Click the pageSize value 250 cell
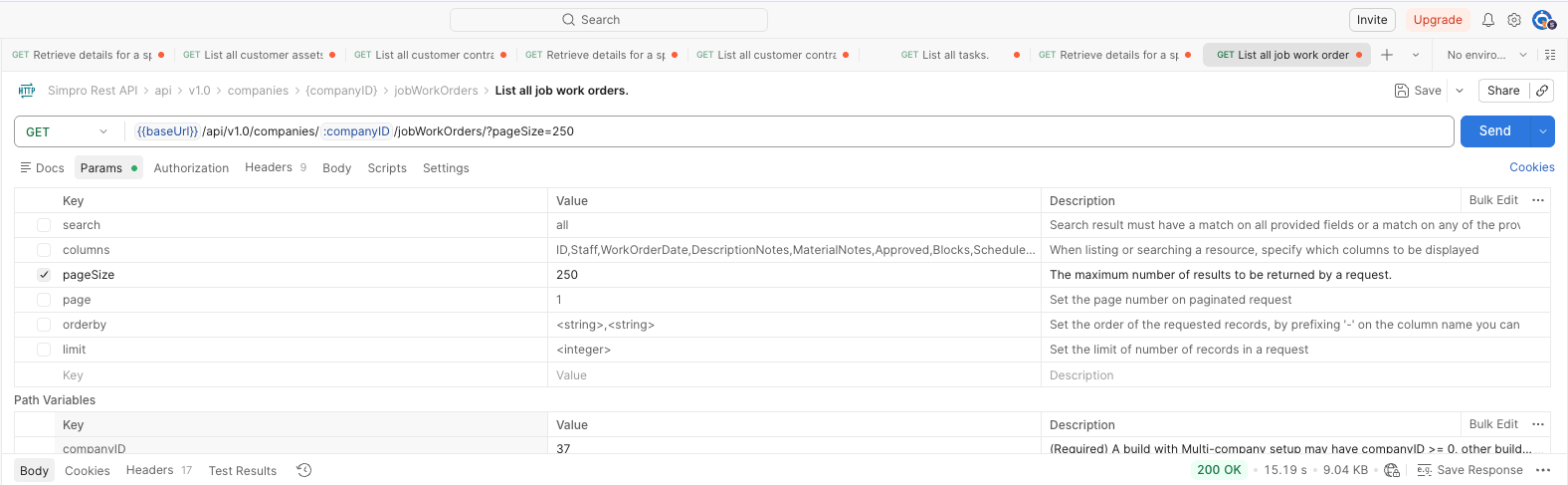 794,275
